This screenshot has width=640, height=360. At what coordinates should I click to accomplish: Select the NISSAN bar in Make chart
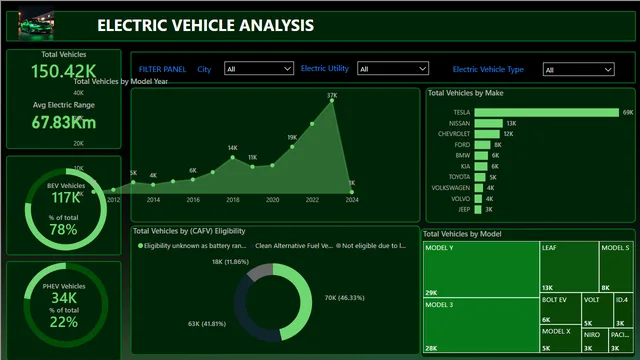tap(489, 123)
